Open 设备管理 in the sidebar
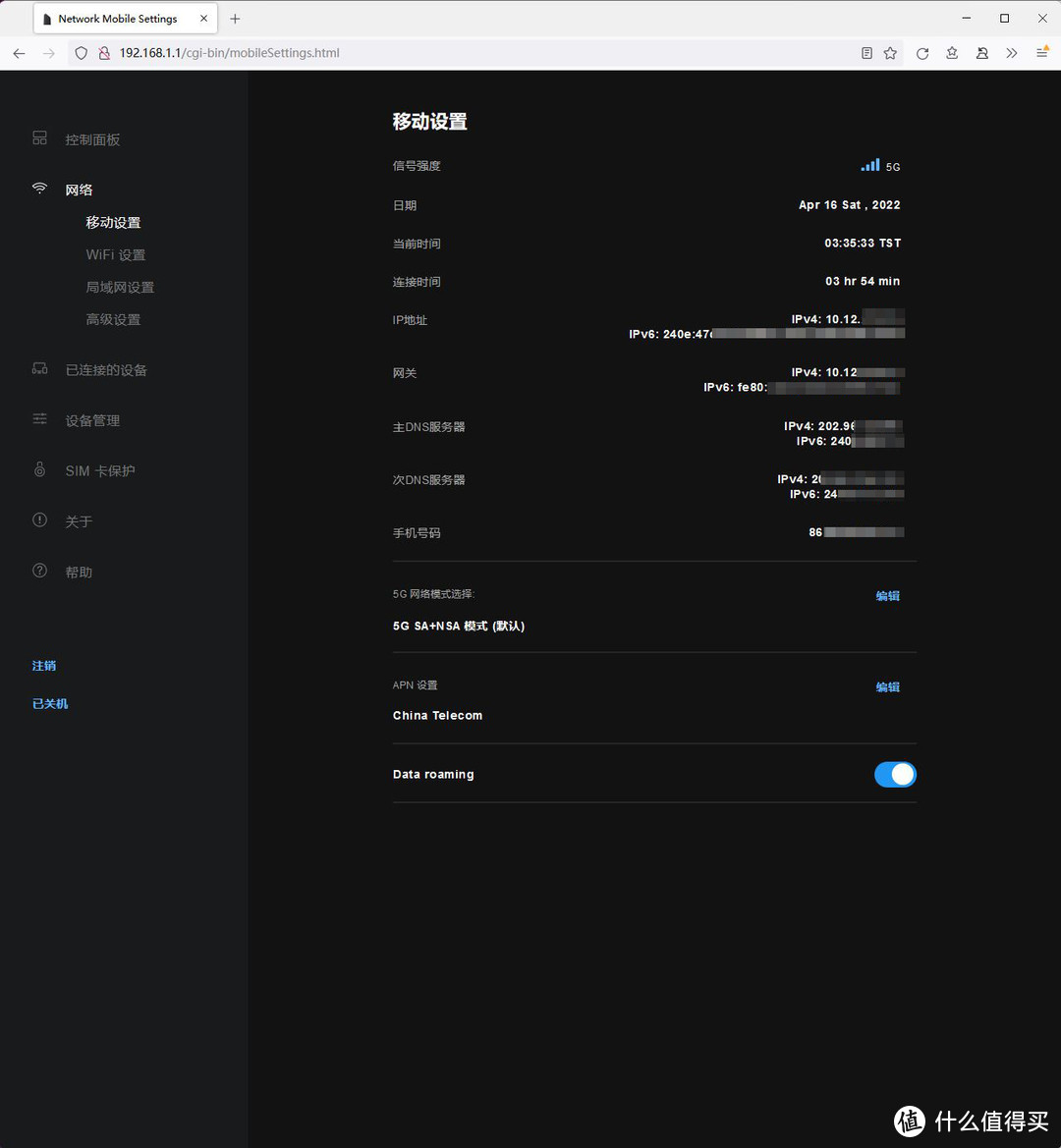This screenshot has width=1061, height=1148. [92, 421]
